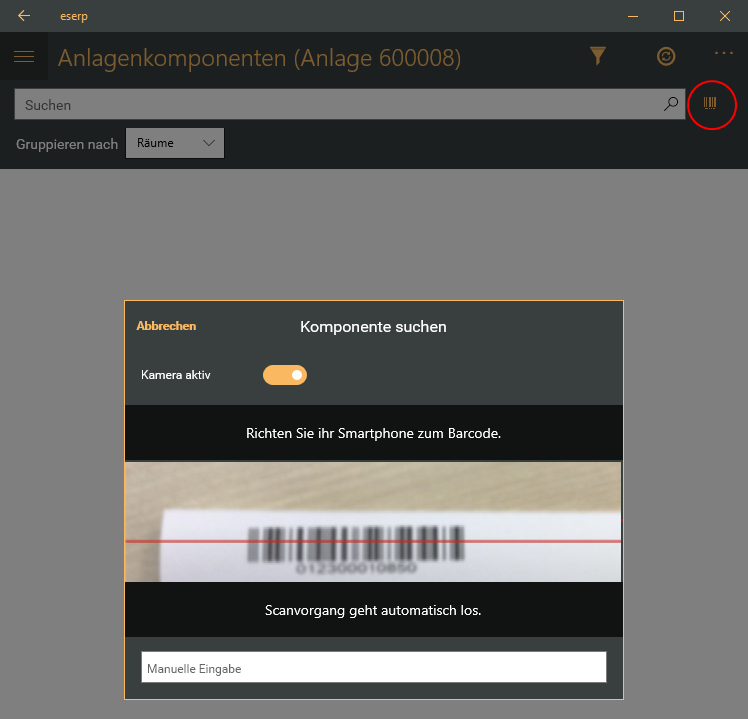Close the eserp application window
This screenshot has height=719, width=748.
coord(724,16)
